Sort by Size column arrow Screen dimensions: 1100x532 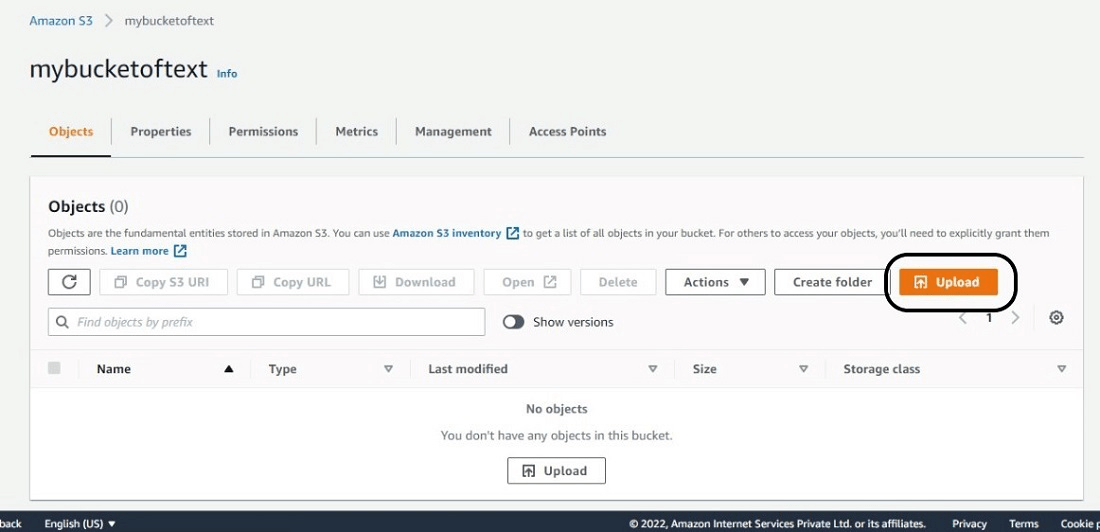[x=803, y=369]
